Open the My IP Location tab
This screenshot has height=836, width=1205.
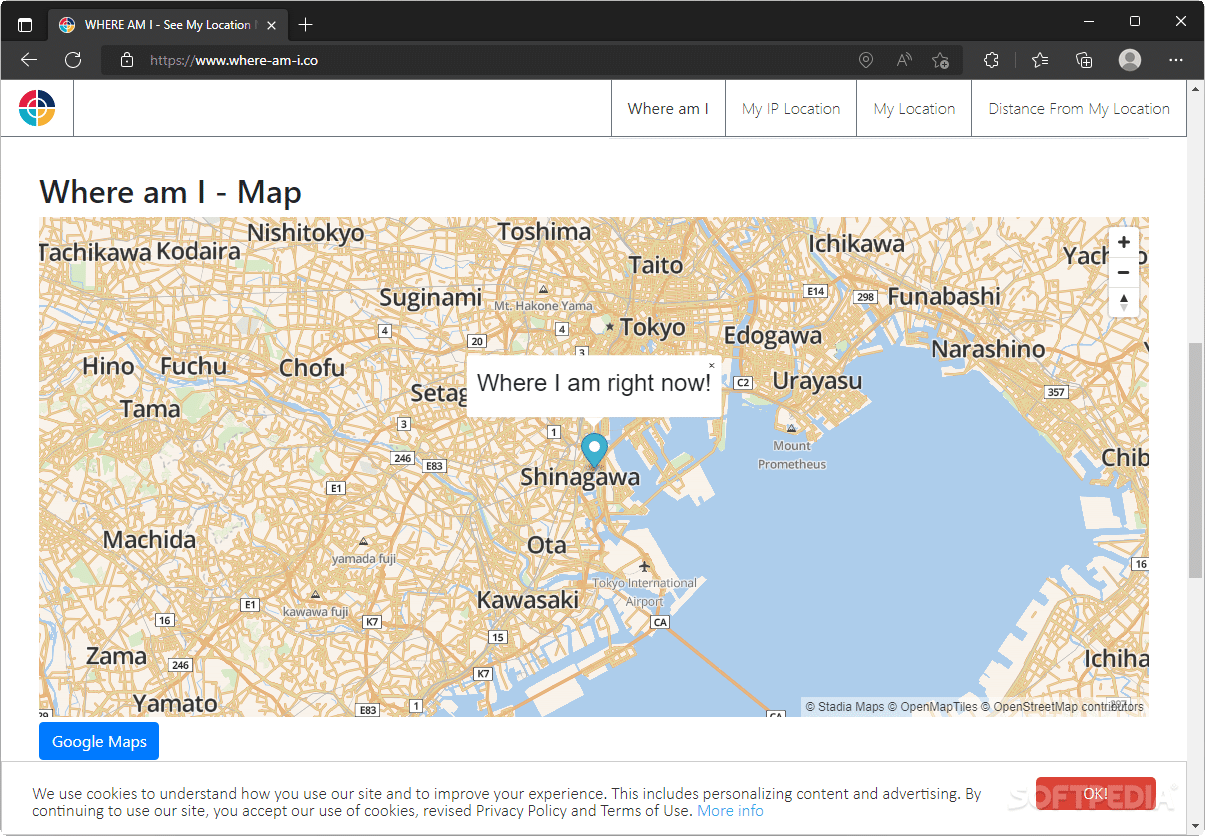(x=791, y=109)
